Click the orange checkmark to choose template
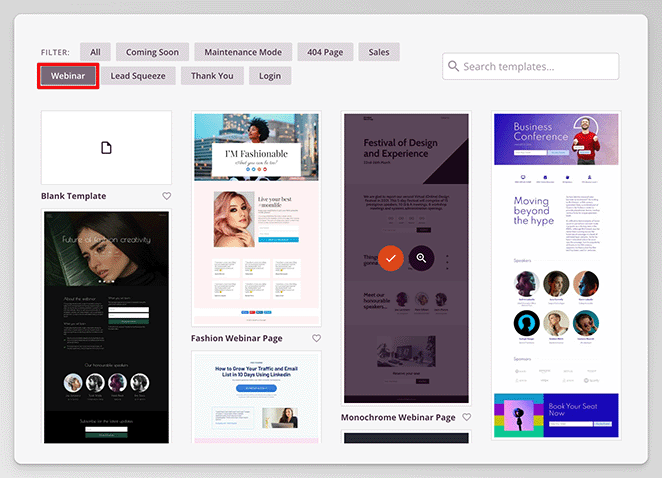Image resolution: width=662 pixels, height=478 pixels. 392,258
